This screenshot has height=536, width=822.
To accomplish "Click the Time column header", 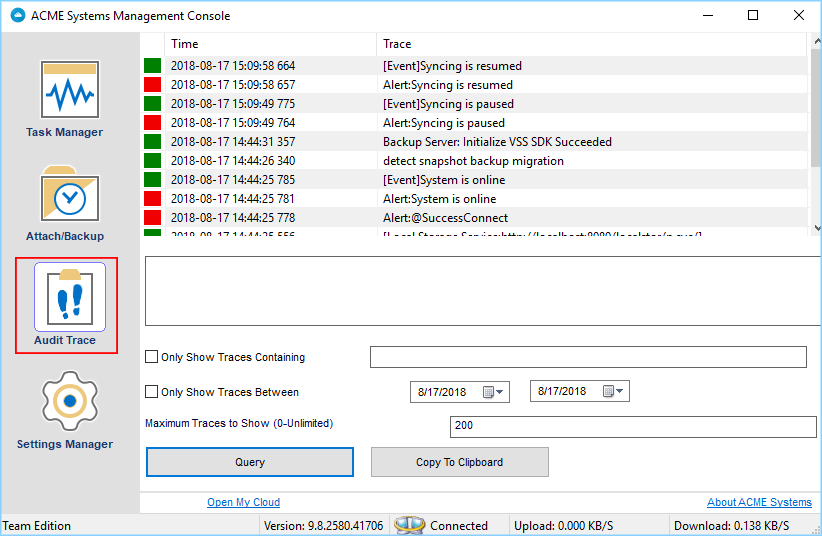I will pyautogui.click(x=271, y=44).
